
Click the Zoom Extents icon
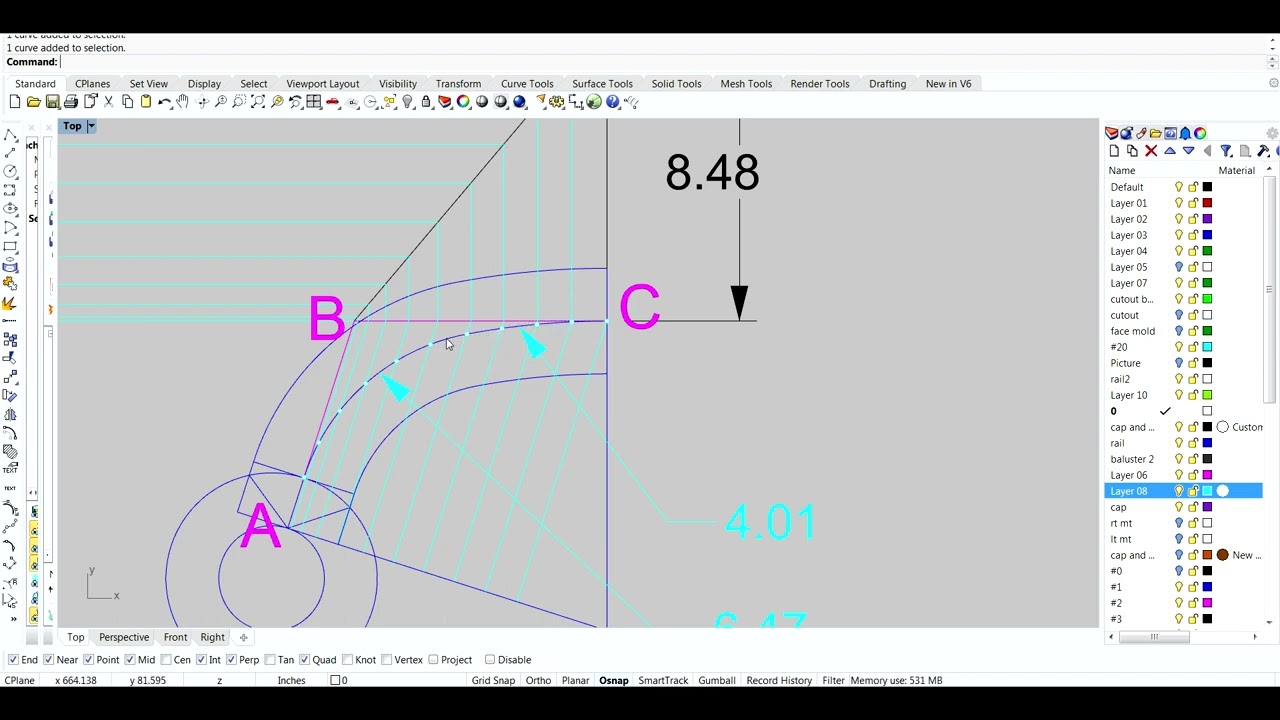pyautogui.click(x=258, y=102)
